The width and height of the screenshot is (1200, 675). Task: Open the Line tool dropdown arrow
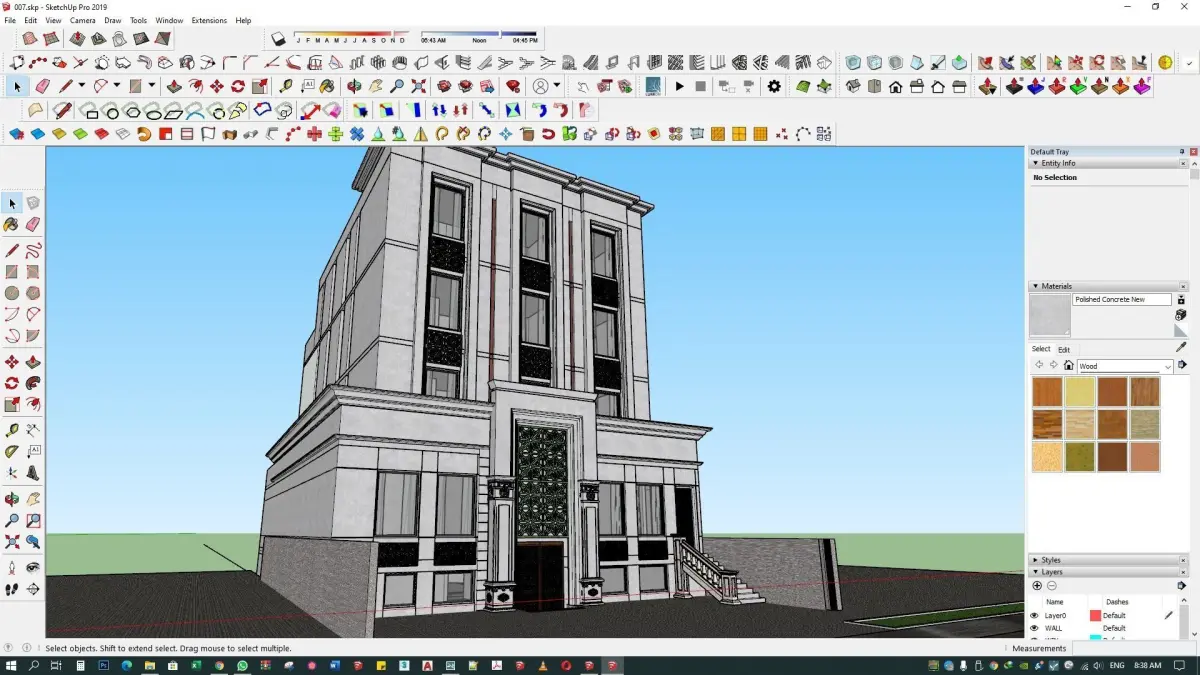click(x=81, y=86)
